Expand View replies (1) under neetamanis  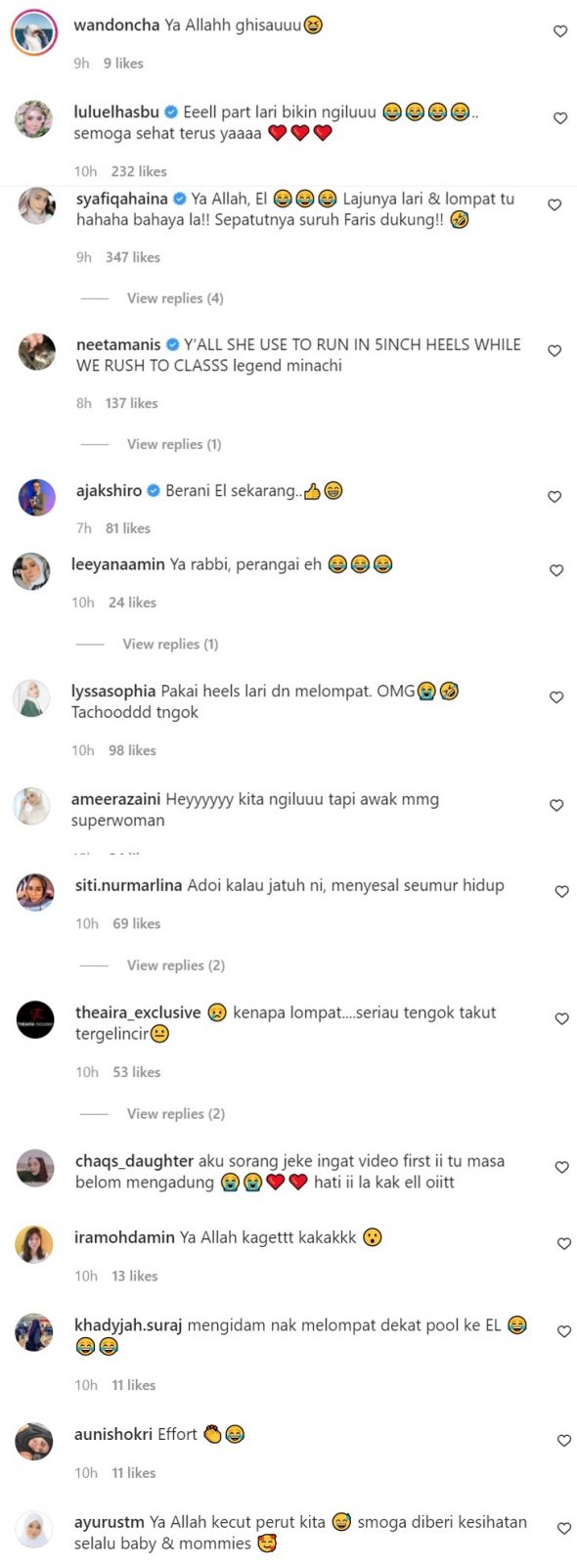(174, 444)
